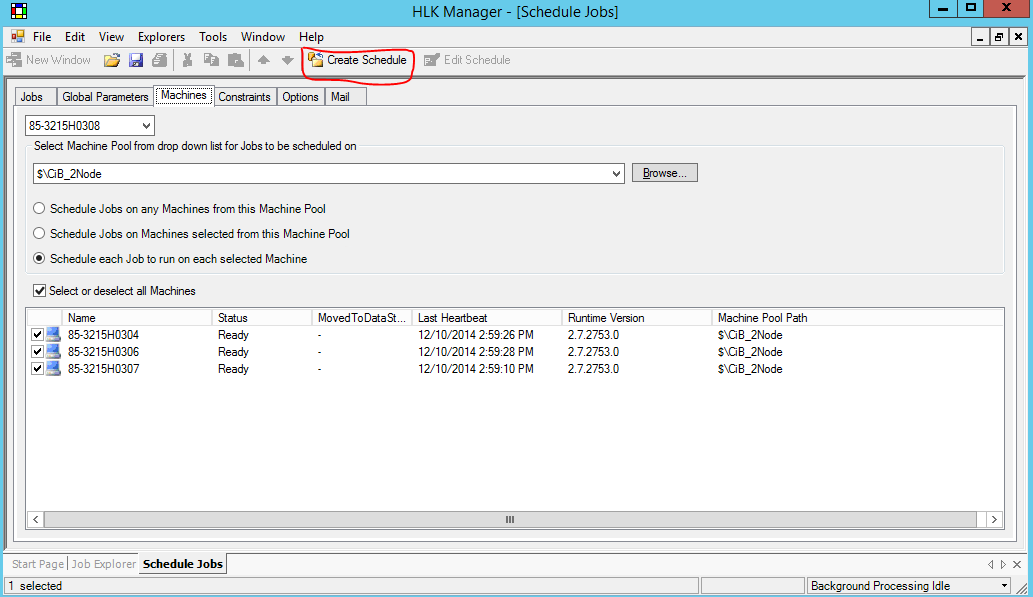Click computer icon for machine 85-3215H0307
Viewport: 1033px width, 597px height.
pyautogui.click(x=53, y=369)
